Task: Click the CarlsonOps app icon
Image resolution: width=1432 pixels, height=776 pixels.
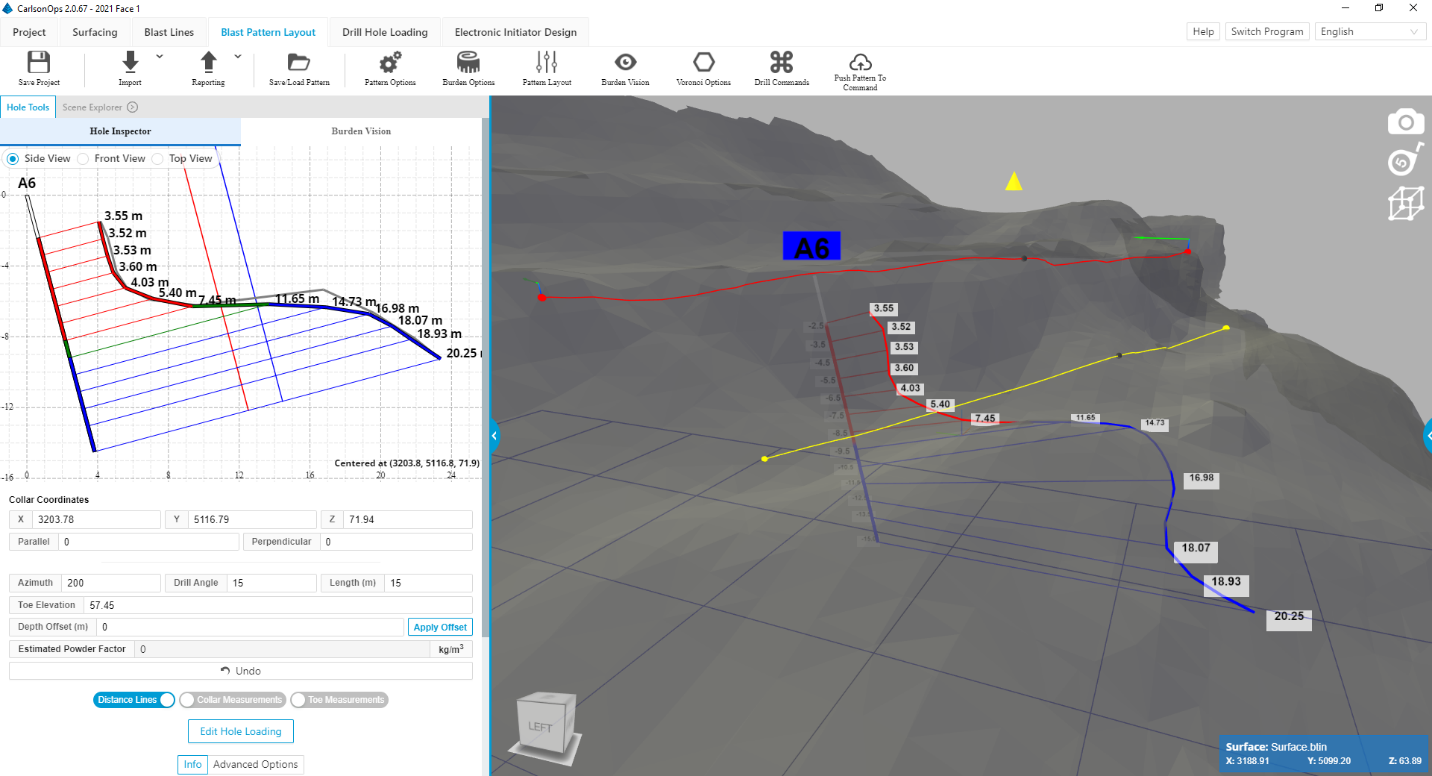Action: click(8, 8)
